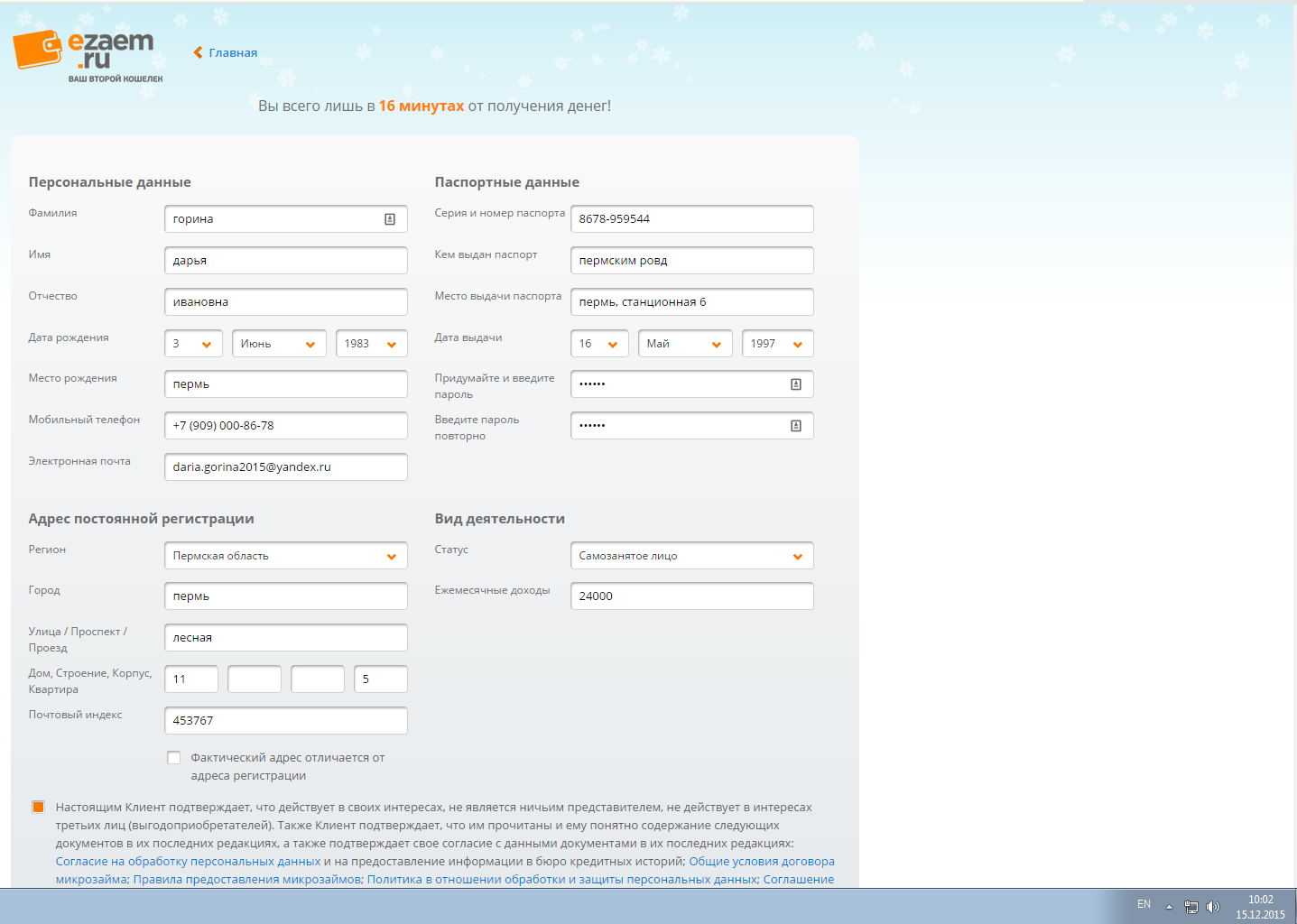The width and height of the screenshot is (1297, 924).
Task: Click the taskbar date 15.12.2015
Action: pyautogui.click(x=1260, y=915)
